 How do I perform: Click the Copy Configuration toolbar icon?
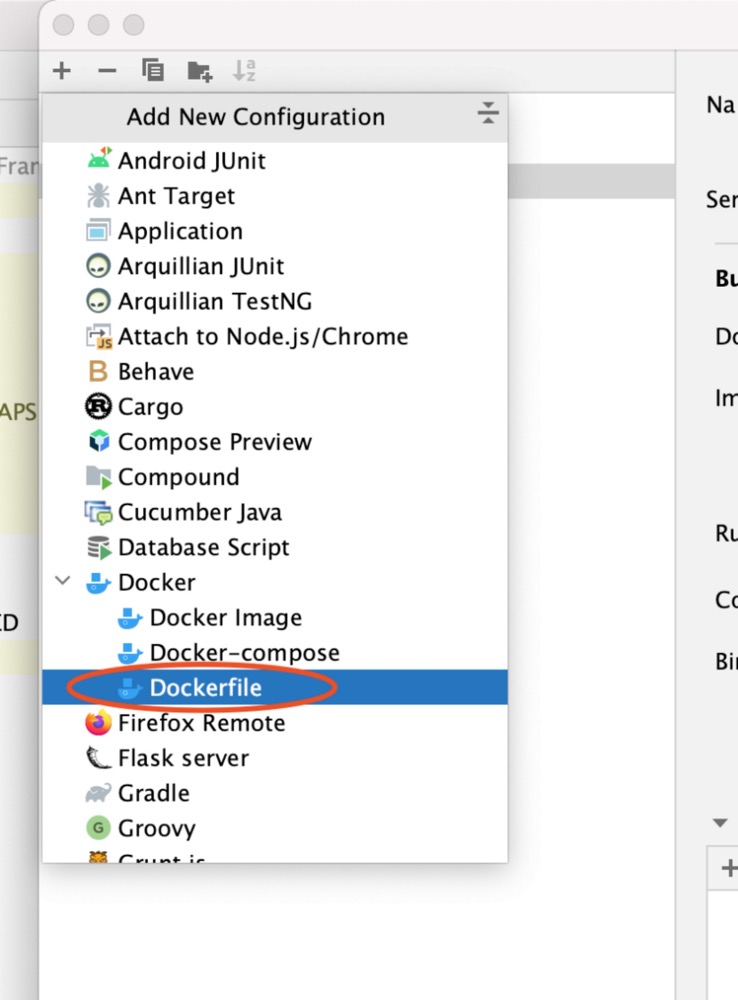152,71
